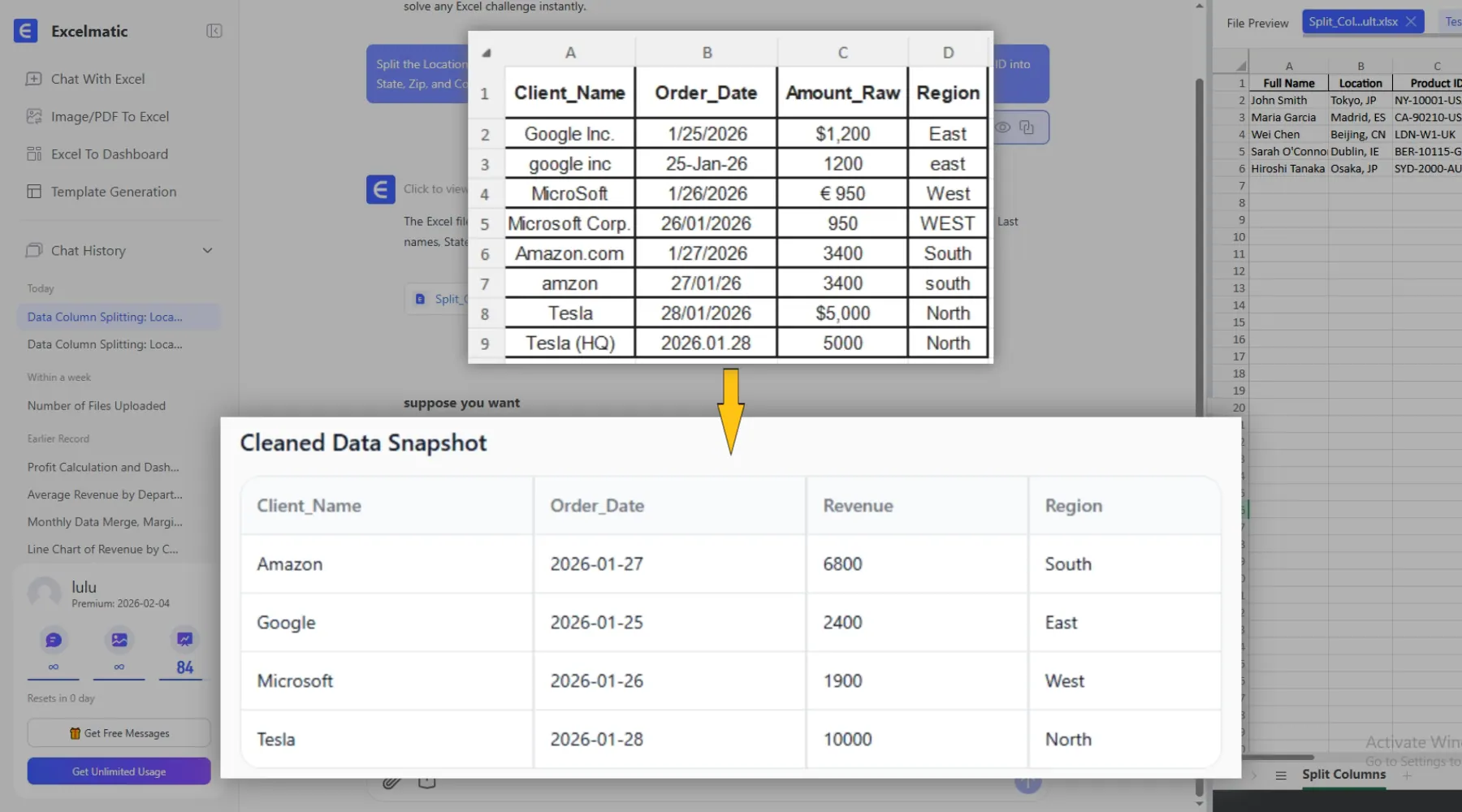The height and width of the screenshot is (812, 1462).
Task: Collapse the sidebar with the panel icon
Action: (x=214, y=31)
